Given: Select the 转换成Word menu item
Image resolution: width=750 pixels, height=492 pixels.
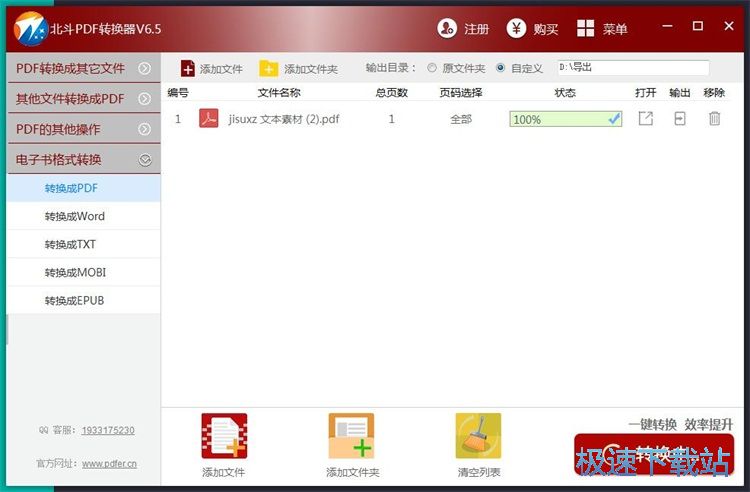Looking at the screenshot, I should (x=84, y=216).
